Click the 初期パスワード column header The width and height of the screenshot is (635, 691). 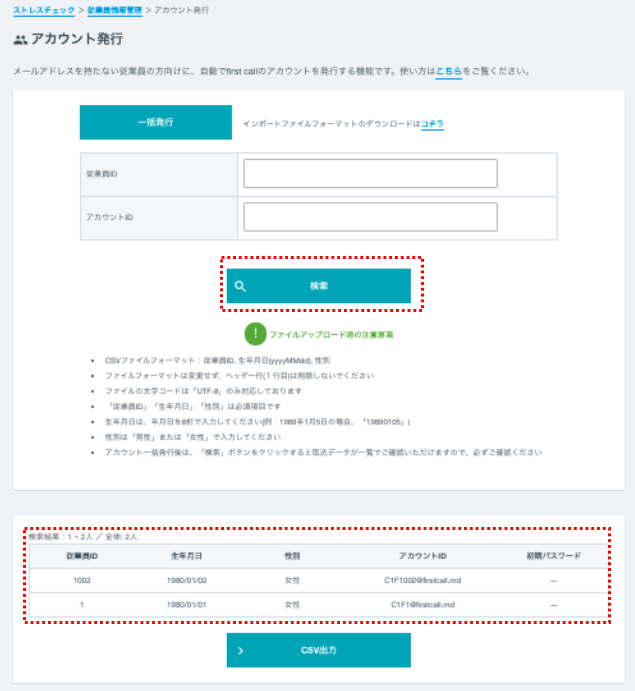coord(553,556)
